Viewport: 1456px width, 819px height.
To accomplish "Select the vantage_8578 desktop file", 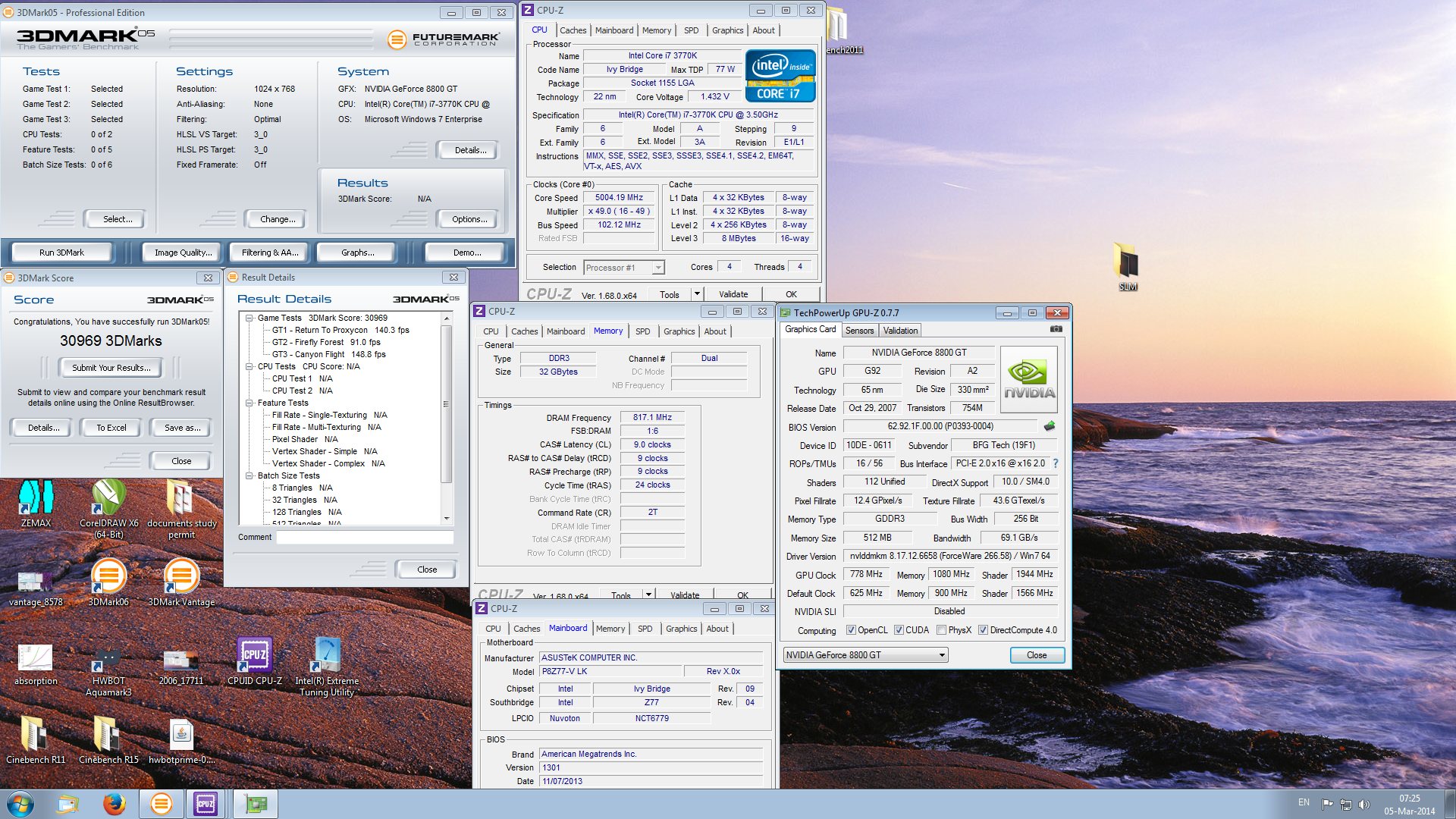I will (x=36, y=589).
